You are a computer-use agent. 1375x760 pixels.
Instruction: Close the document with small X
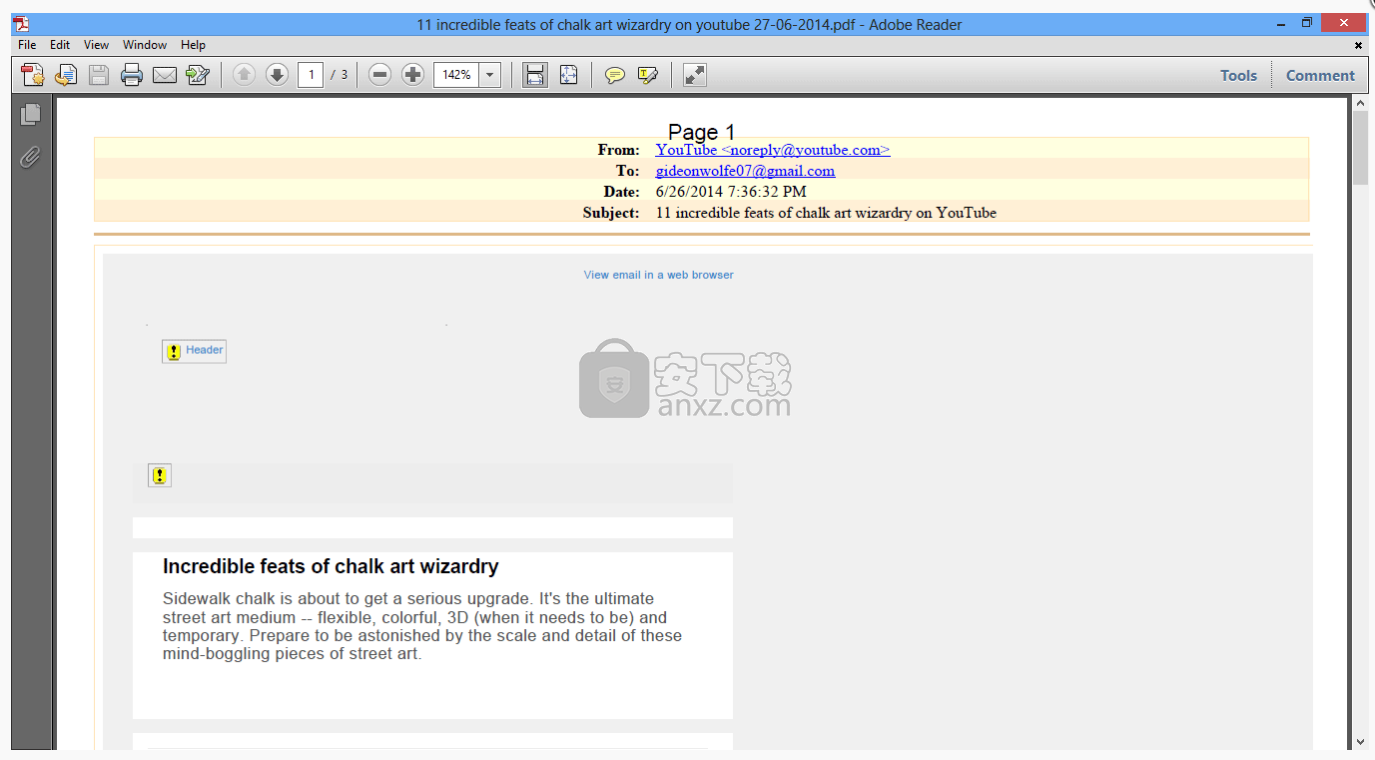(x=1358, y=45)
